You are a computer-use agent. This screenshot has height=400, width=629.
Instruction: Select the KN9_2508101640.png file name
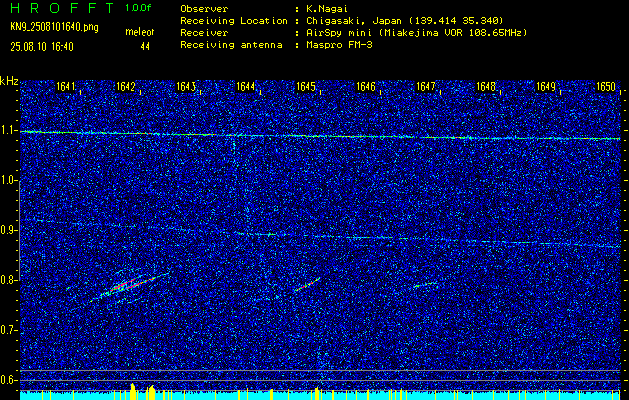[x=54, y=28]
